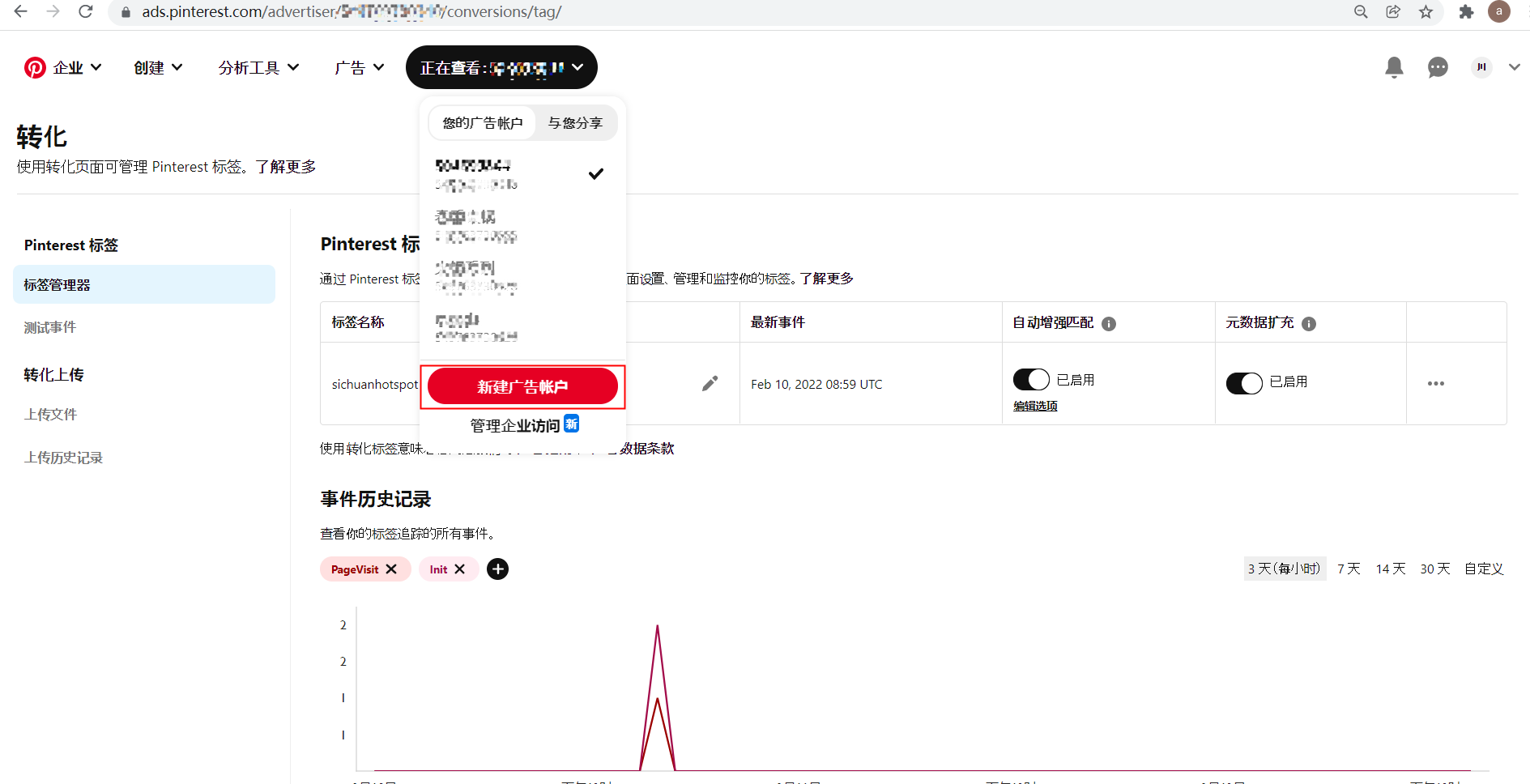Click the 了解更多 link in Pinterest tag description
This screenshot has width=1530, height=784.
[x=827, y=279]
